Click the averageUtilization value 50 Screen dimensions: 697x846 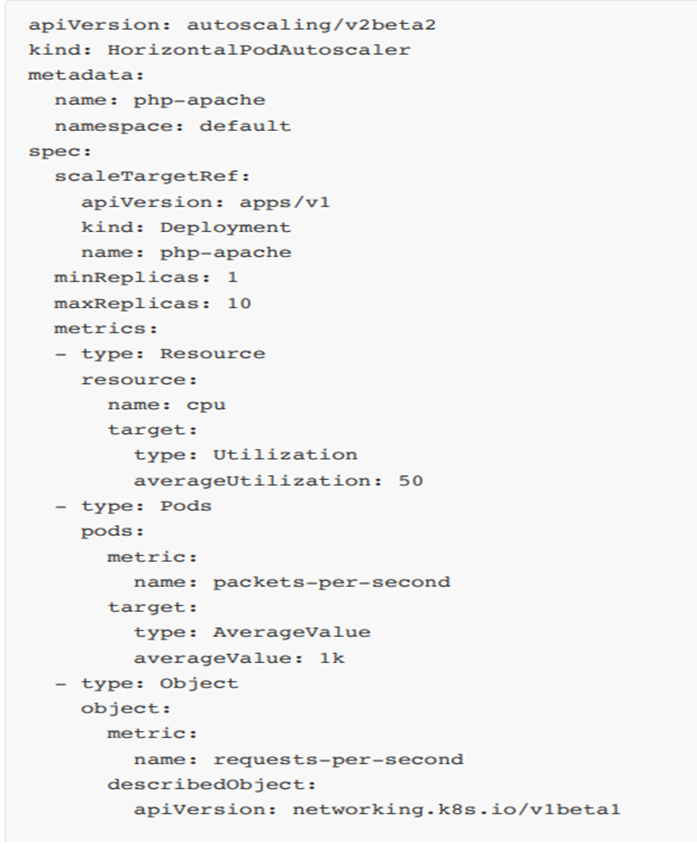[x=410, y=480]
